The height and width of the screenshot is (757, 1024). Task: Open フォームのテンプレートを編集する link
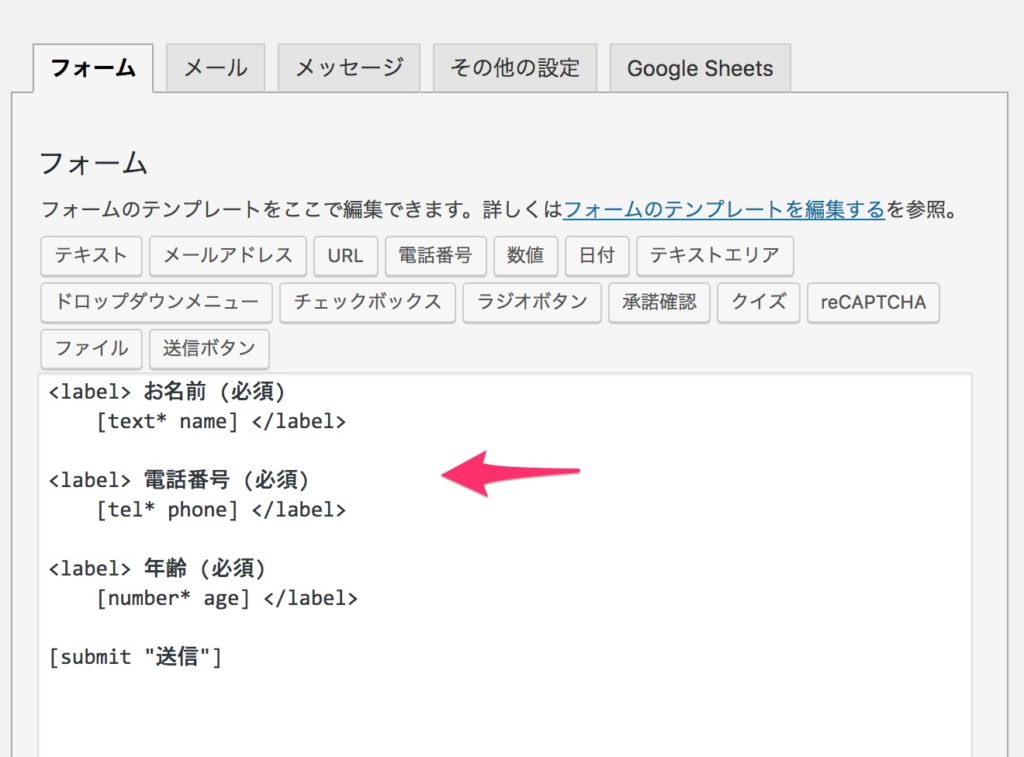(724, 210)
